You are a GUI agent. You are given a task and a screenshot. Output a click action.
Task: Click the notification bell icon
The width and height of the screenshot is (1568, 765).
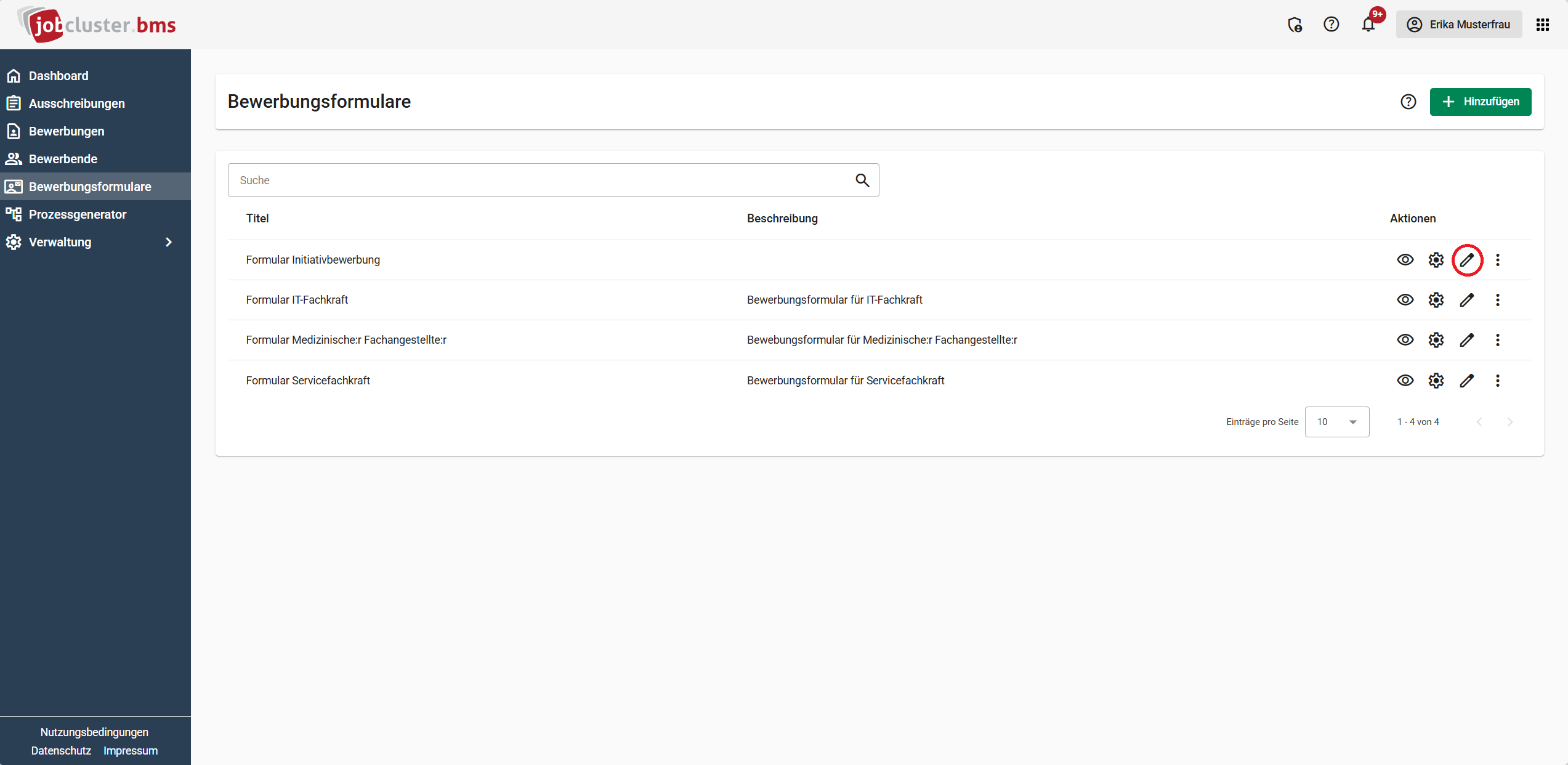pos(1368,25)
